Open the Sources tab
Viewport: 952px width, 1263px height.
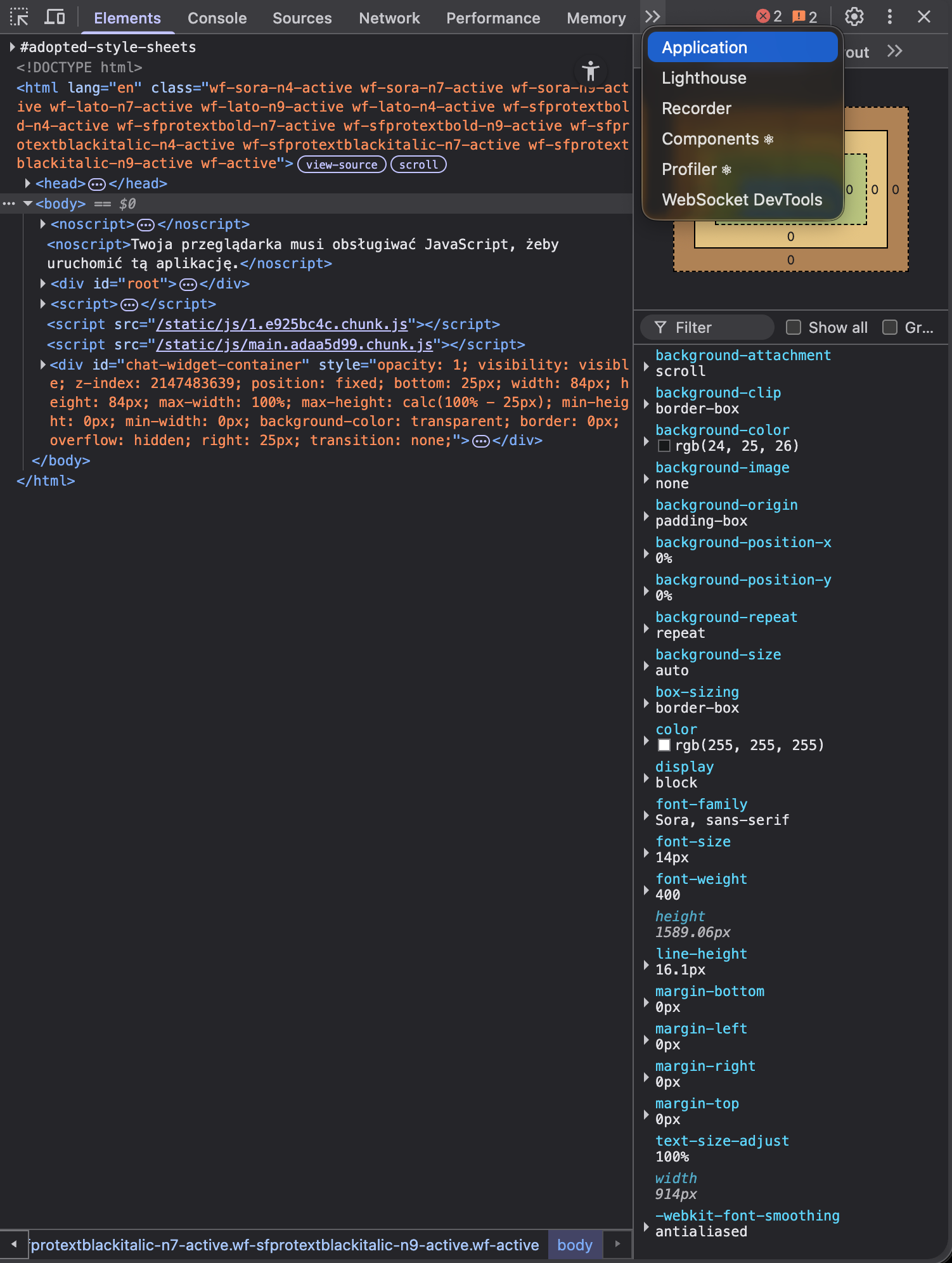[x=302, y=18]
